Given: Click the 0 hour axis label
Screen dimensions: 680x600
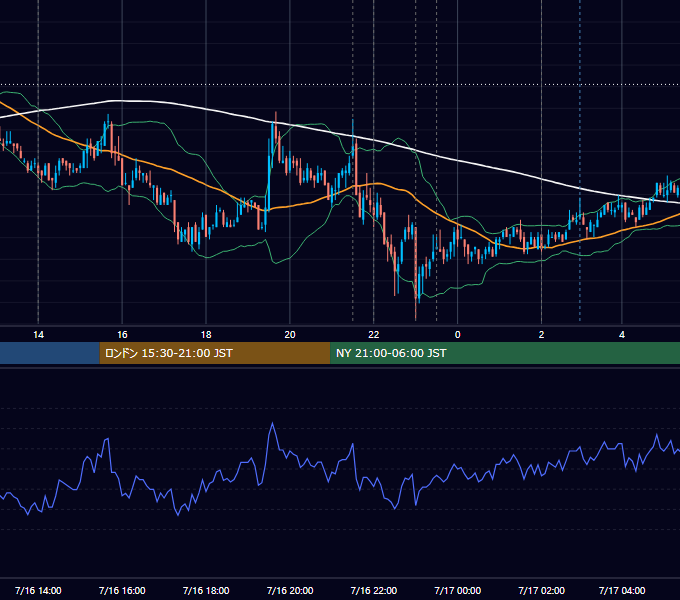Looking at the screenshot, I should click(458, 335).
